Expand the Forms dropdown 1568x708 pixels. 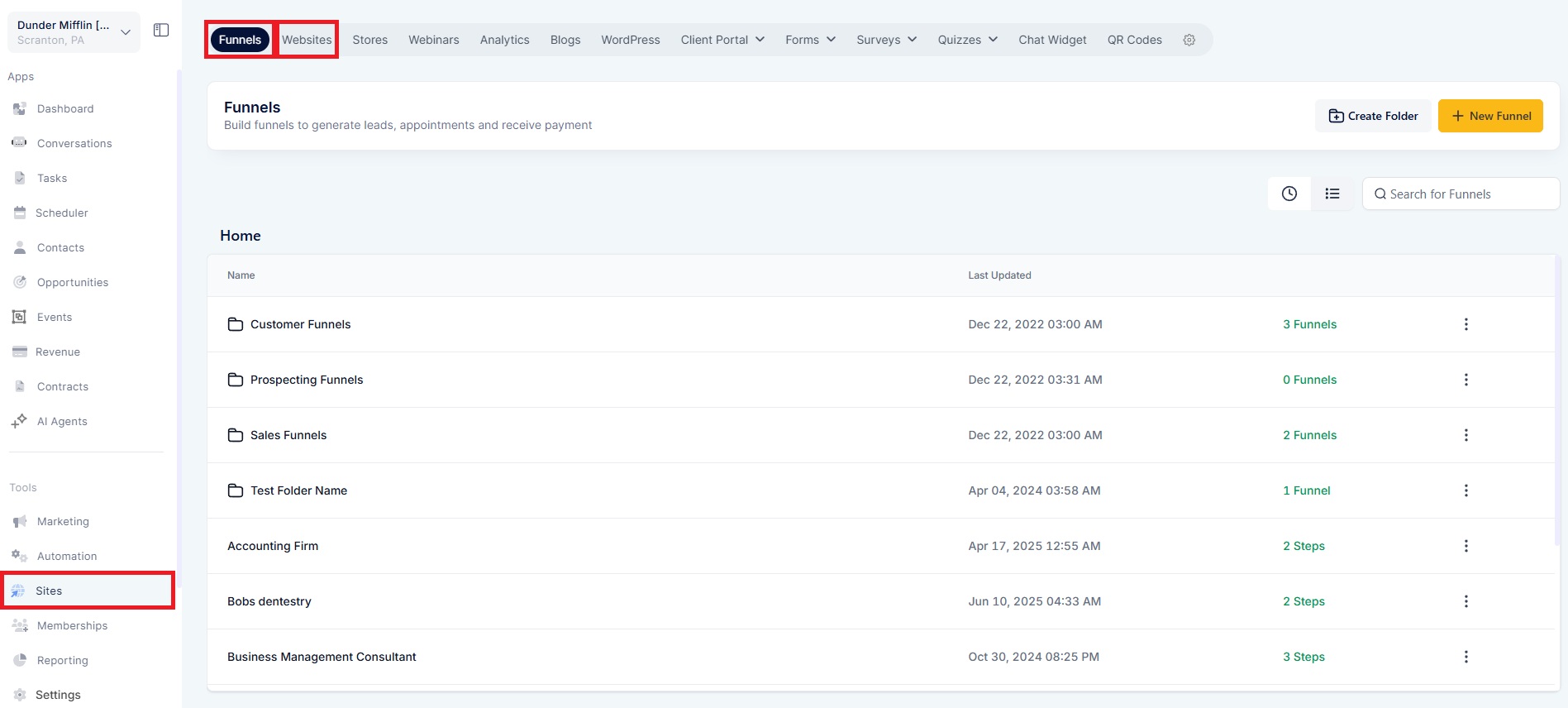pos(810,40)
